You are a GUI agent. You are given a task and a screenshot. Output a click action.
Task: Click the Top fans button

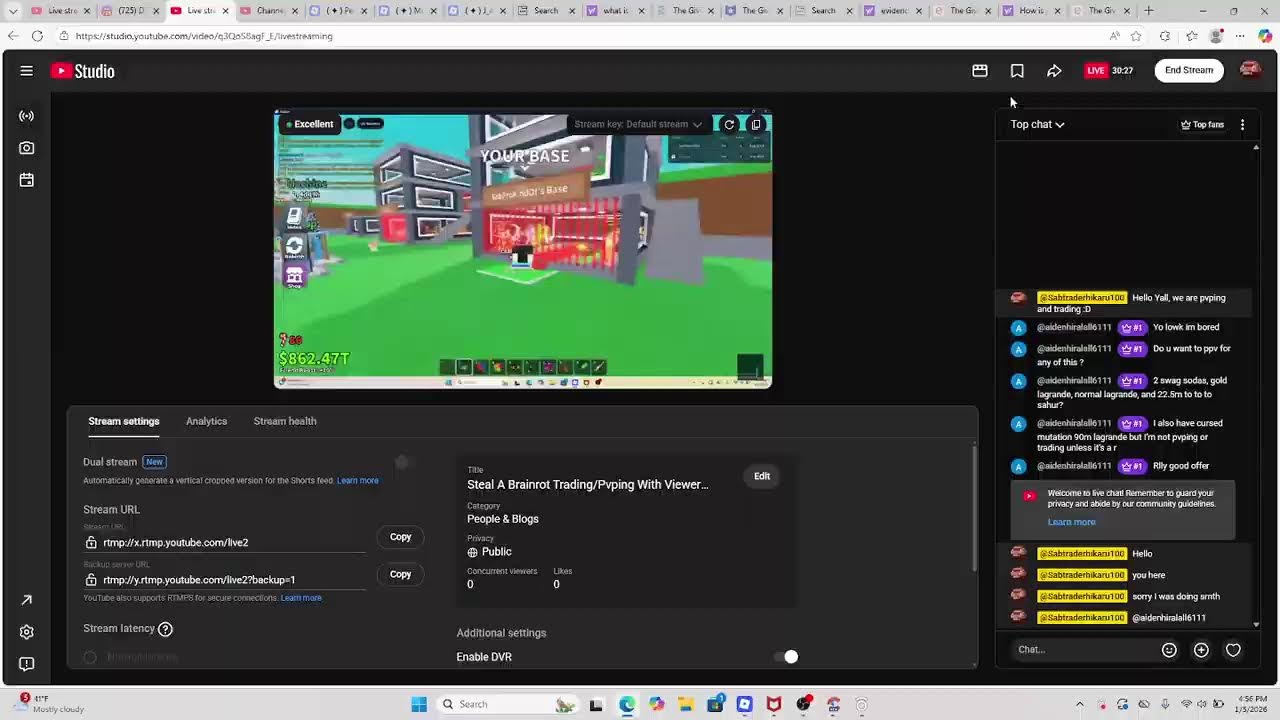pyautogui.click(x=1202, y=125)
